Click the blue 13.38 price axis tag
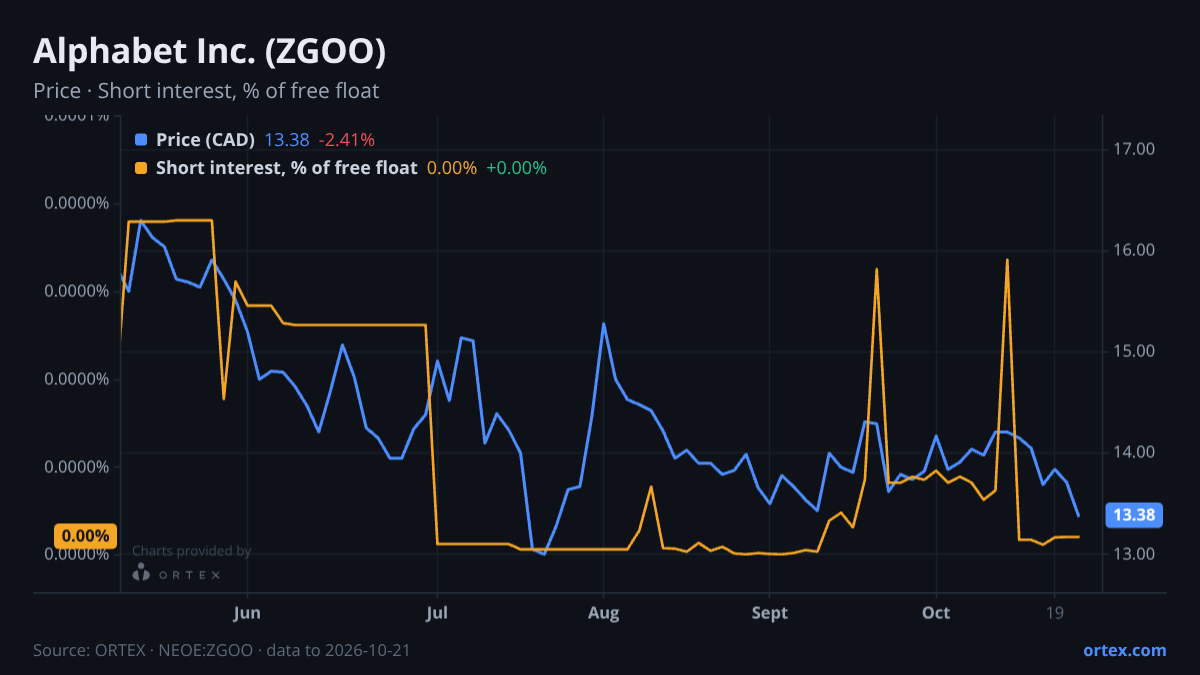This screenshot has width=1200, height=675. tap(1134, 516)
